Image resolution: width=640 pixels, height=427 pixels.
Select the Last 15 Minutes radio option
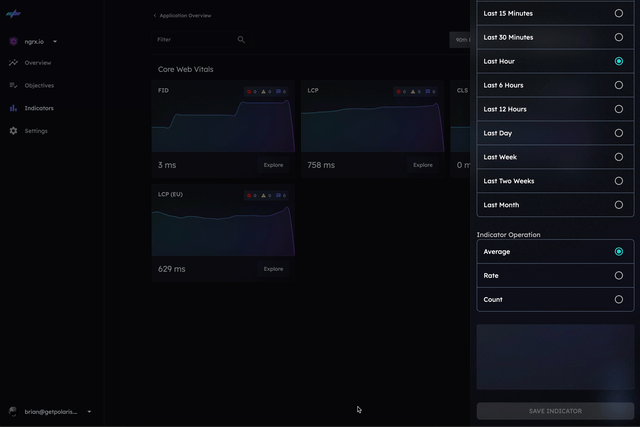(619, 13)
